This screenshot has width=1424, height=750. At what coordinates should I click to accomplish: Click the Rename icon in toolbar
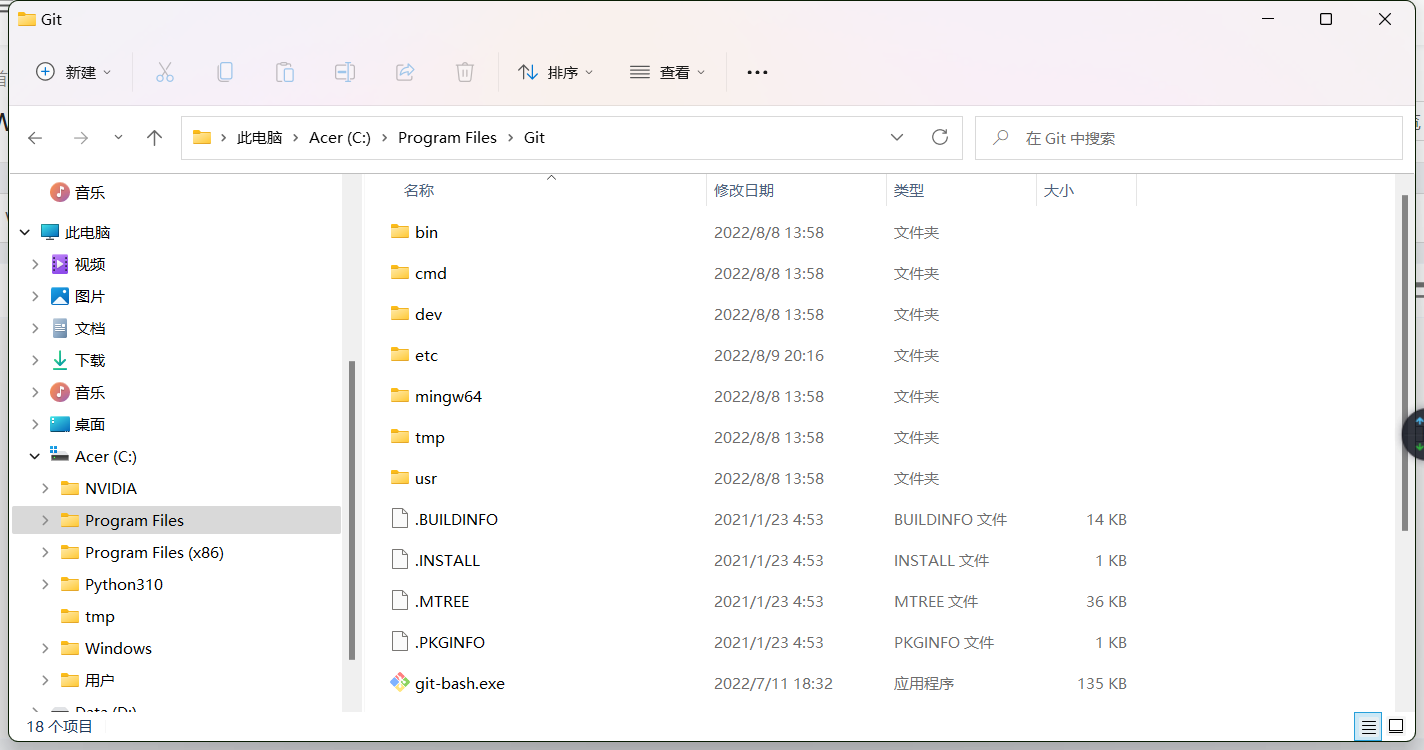[x=345, y=72]
